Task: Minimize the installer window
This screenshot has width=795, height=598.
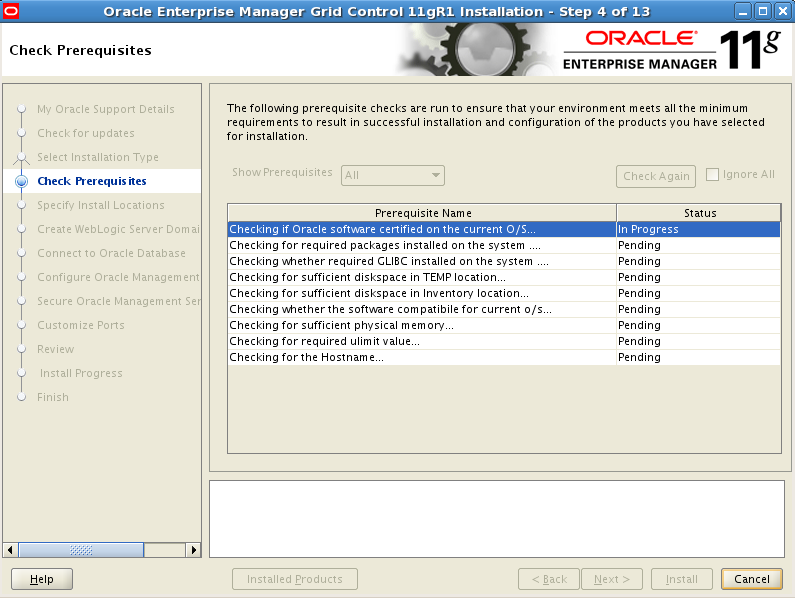Action: [743, 11]
